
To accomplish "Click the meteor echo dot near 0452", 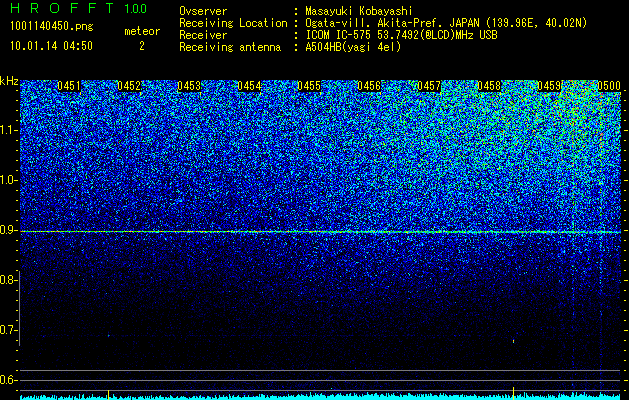I will (108, 335).
